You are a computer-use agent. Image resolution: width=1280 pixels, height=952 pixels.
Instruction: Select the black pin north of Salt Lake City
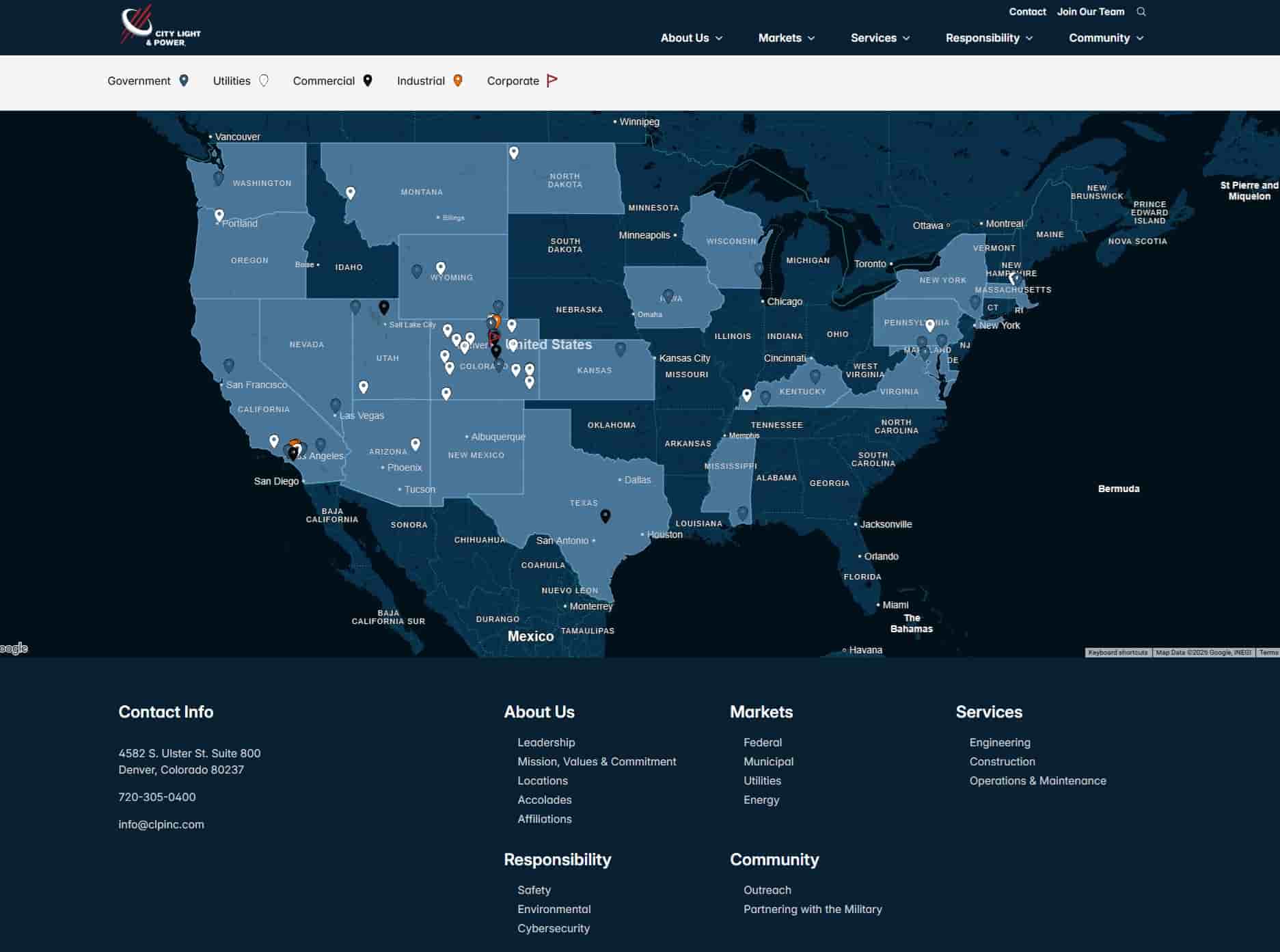coord(384,308)
